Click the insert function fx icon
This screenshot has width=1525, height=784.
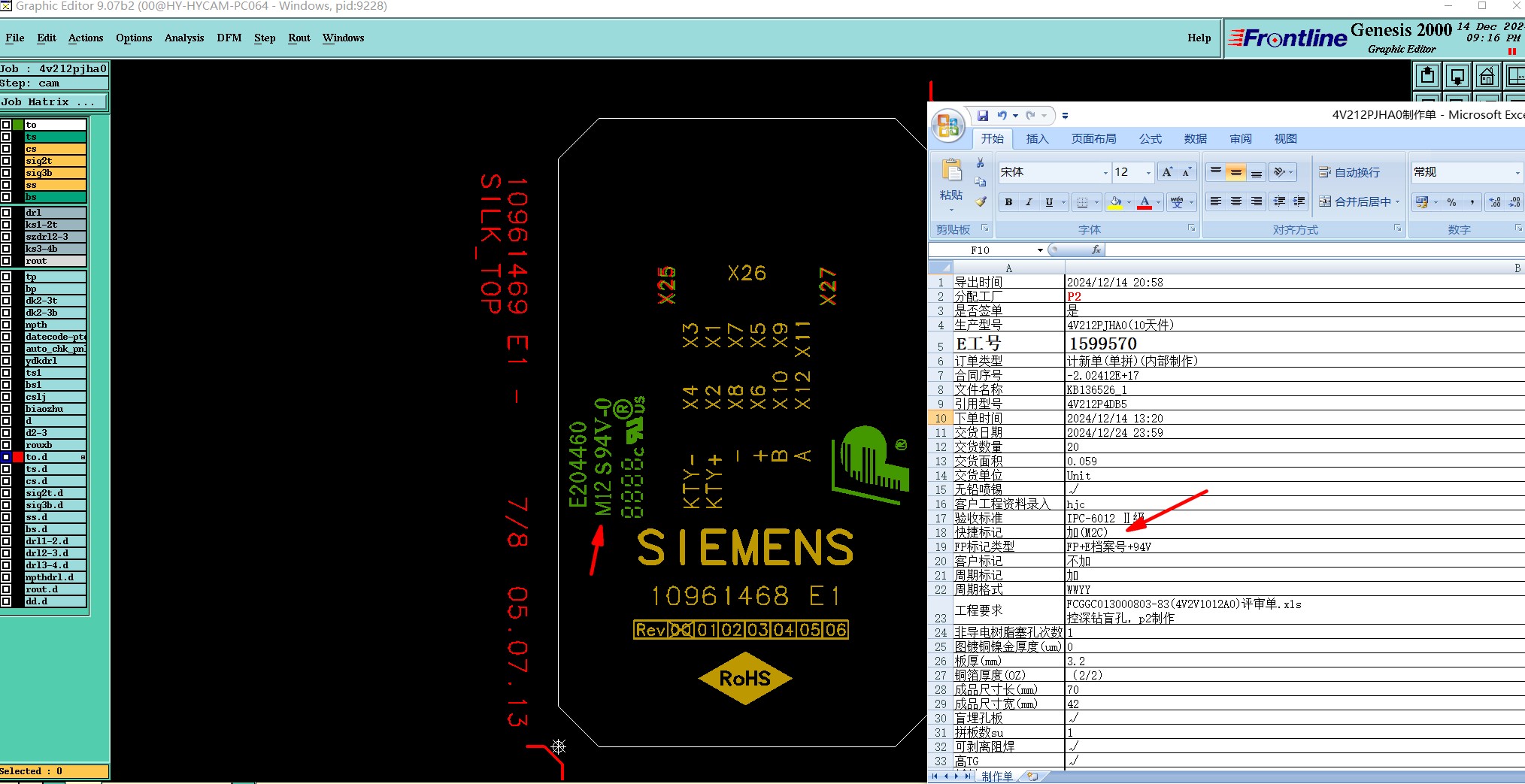coord(1096,250)
